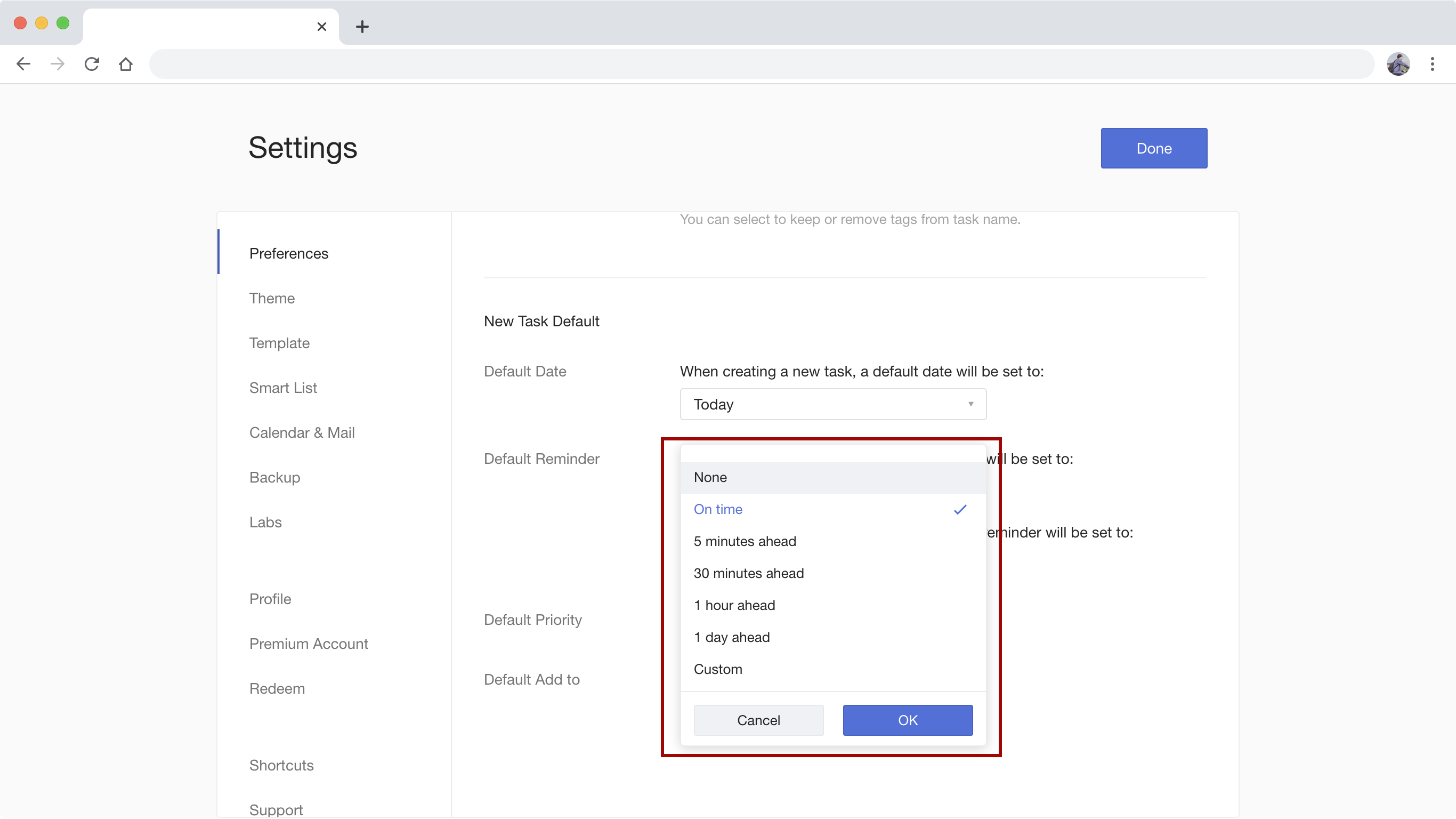Screen dimensions: 1456x819
Task: Select 1 day ahead reminder option
Action: pyautogui.click(x=732, y=637)
